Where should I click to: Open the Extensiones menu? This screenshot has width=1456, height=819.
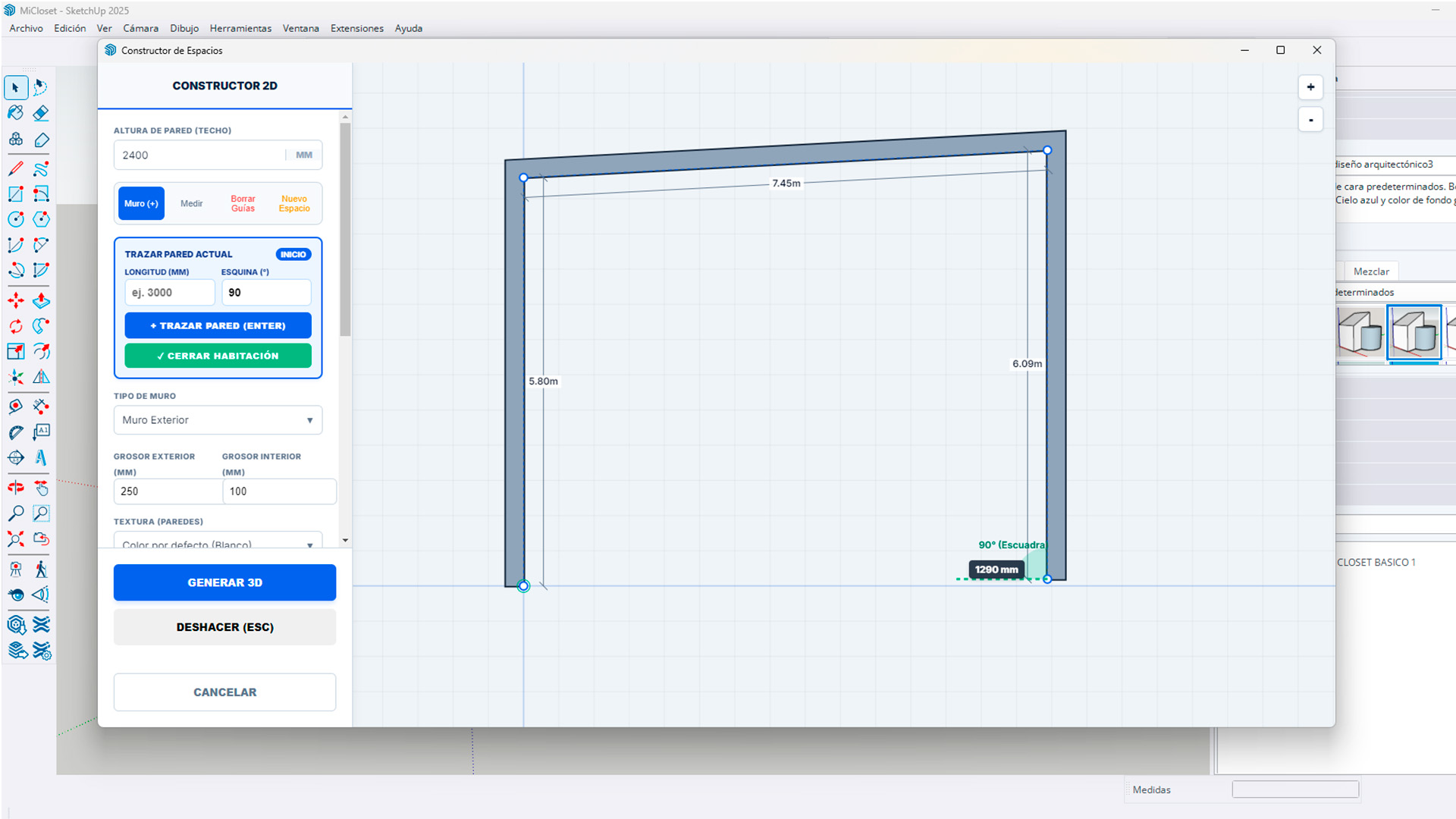pos(357,28)
